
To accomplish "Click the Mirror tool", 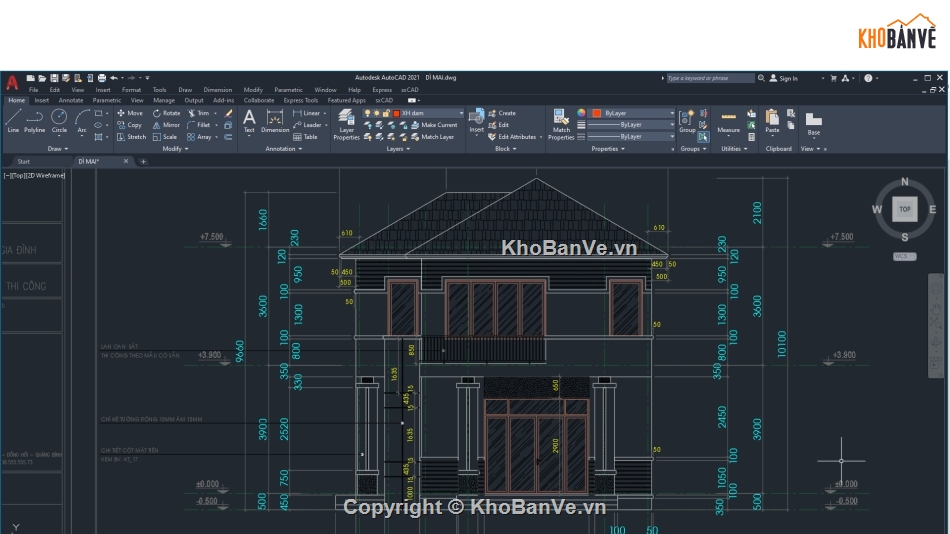I will [x=166, y=125].
